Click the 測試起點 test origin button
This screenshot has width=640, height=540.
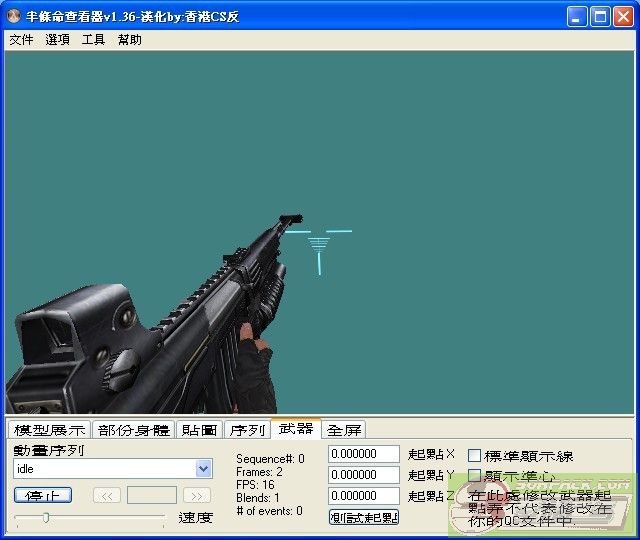(x=363, y=517)
